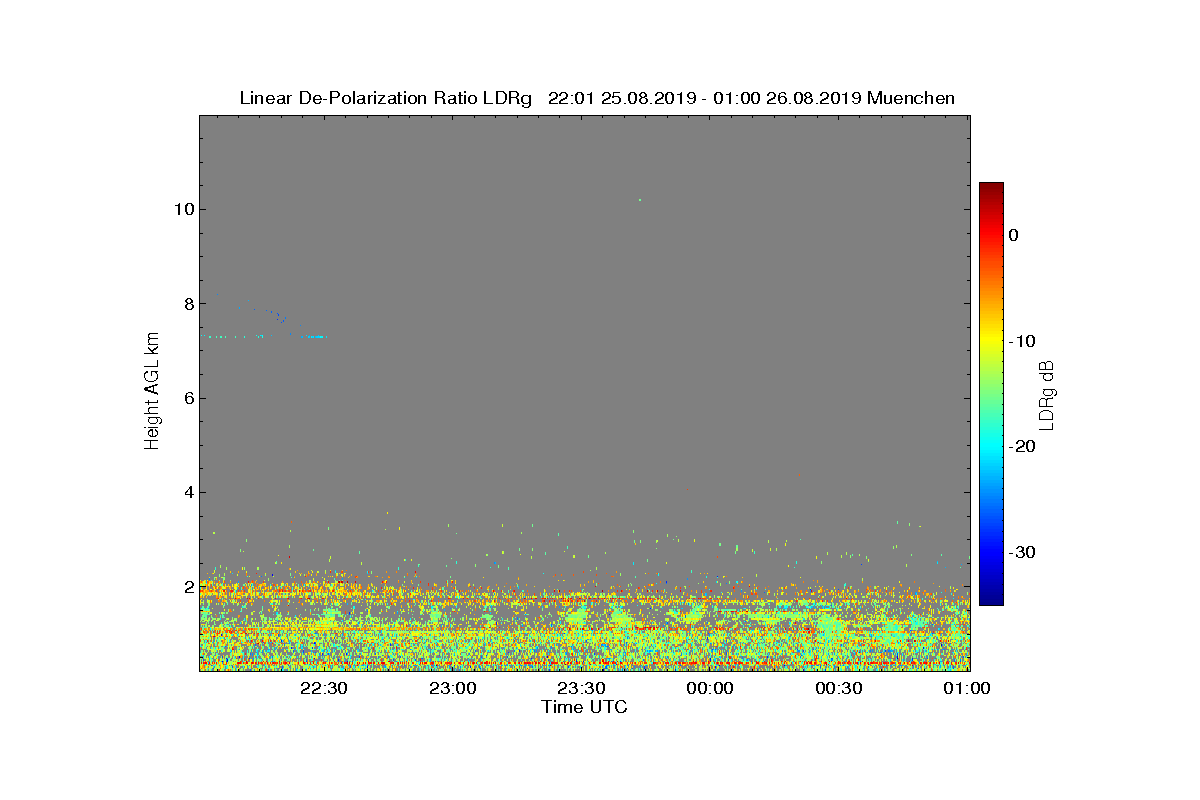Click the colorbar value 0

pos(1013,235)
